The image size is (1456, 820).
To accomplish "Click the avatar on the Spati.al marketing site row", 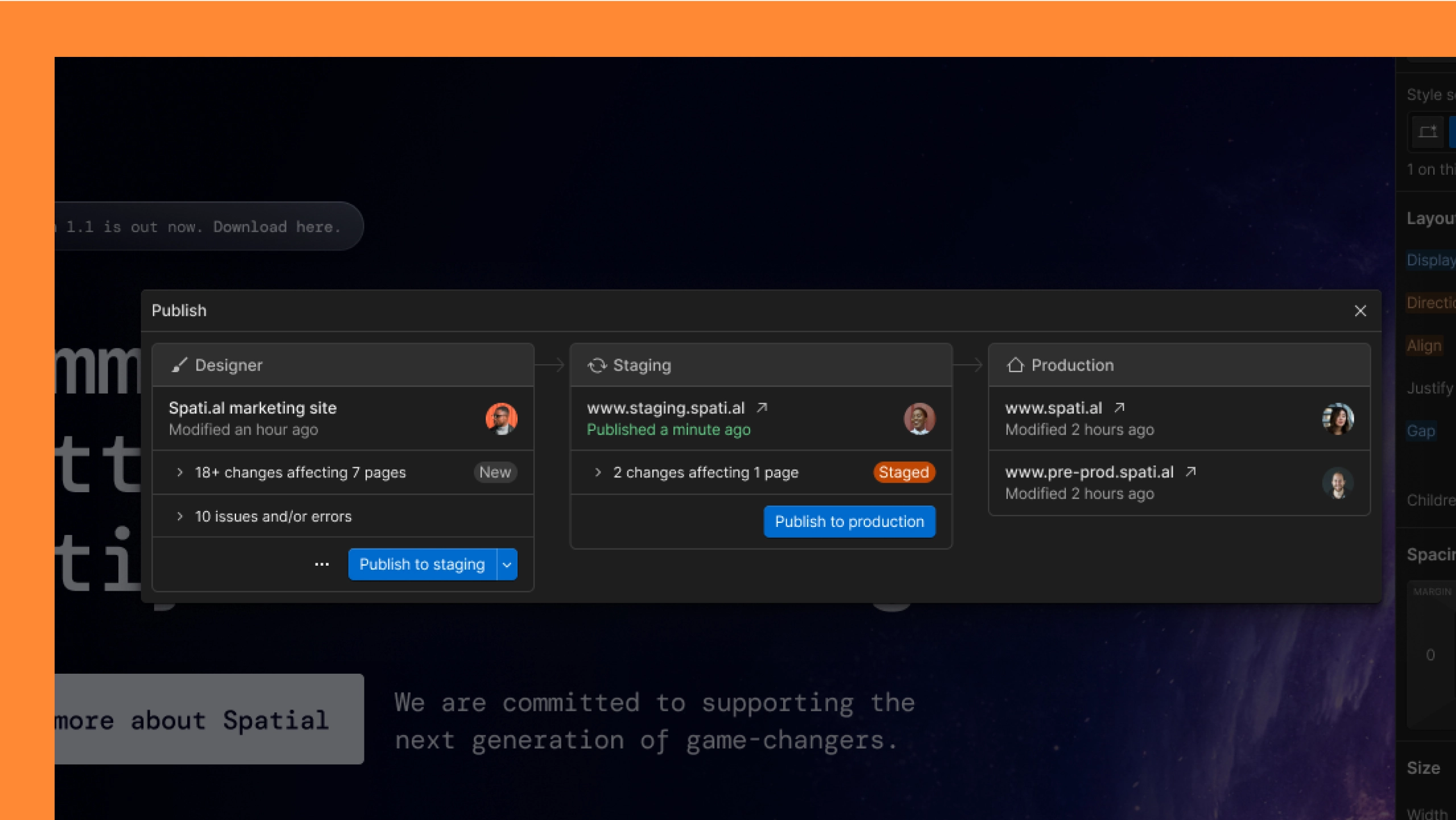I will 501,418.
